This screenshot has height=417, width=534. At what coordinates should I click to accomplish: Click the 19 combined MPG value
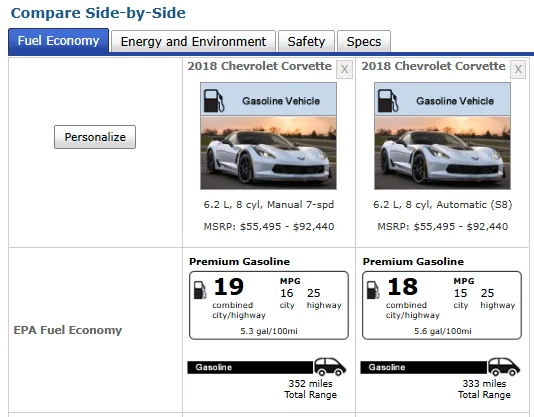click(229, 287)
